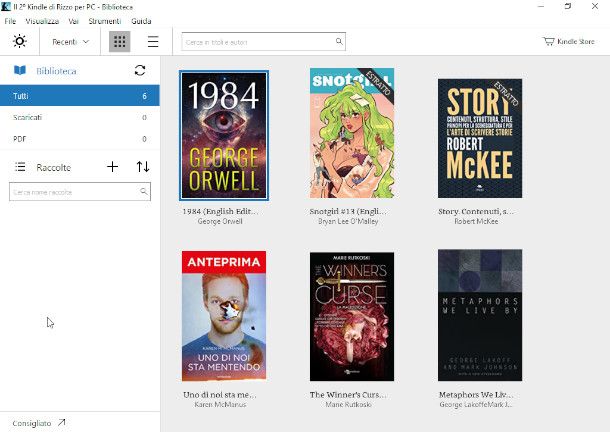
Task: Select the Biblioteca heading
Action: click(x=56, y=71)
